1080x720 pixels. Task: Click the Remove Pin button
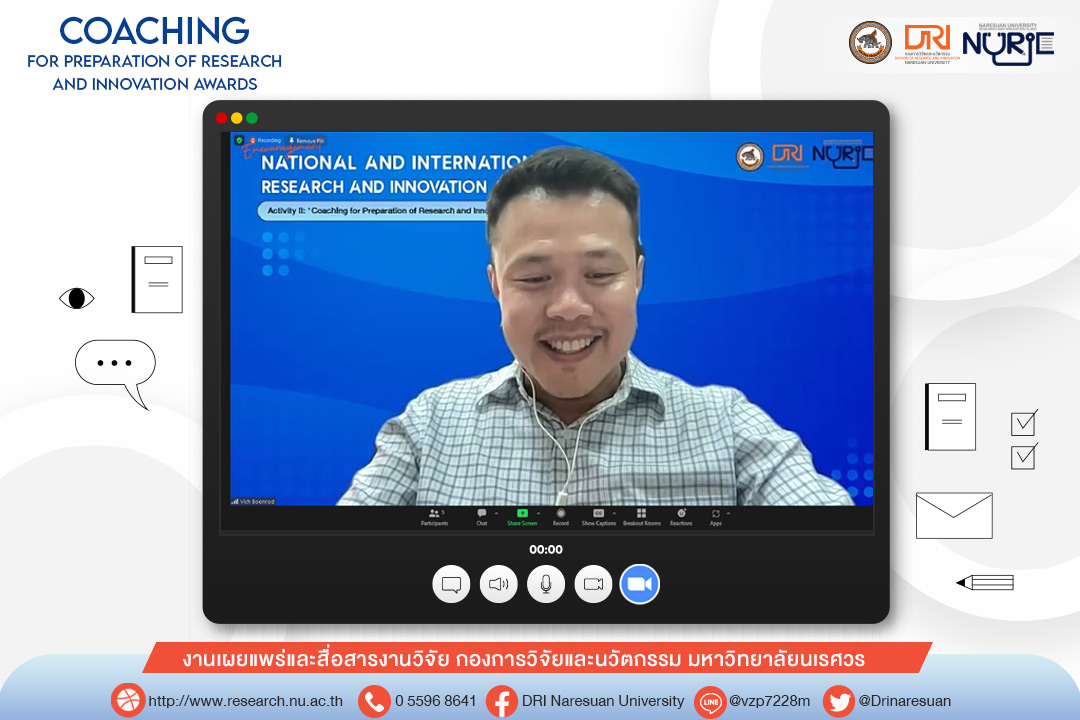pyautogui.click(x=307, y=141)
